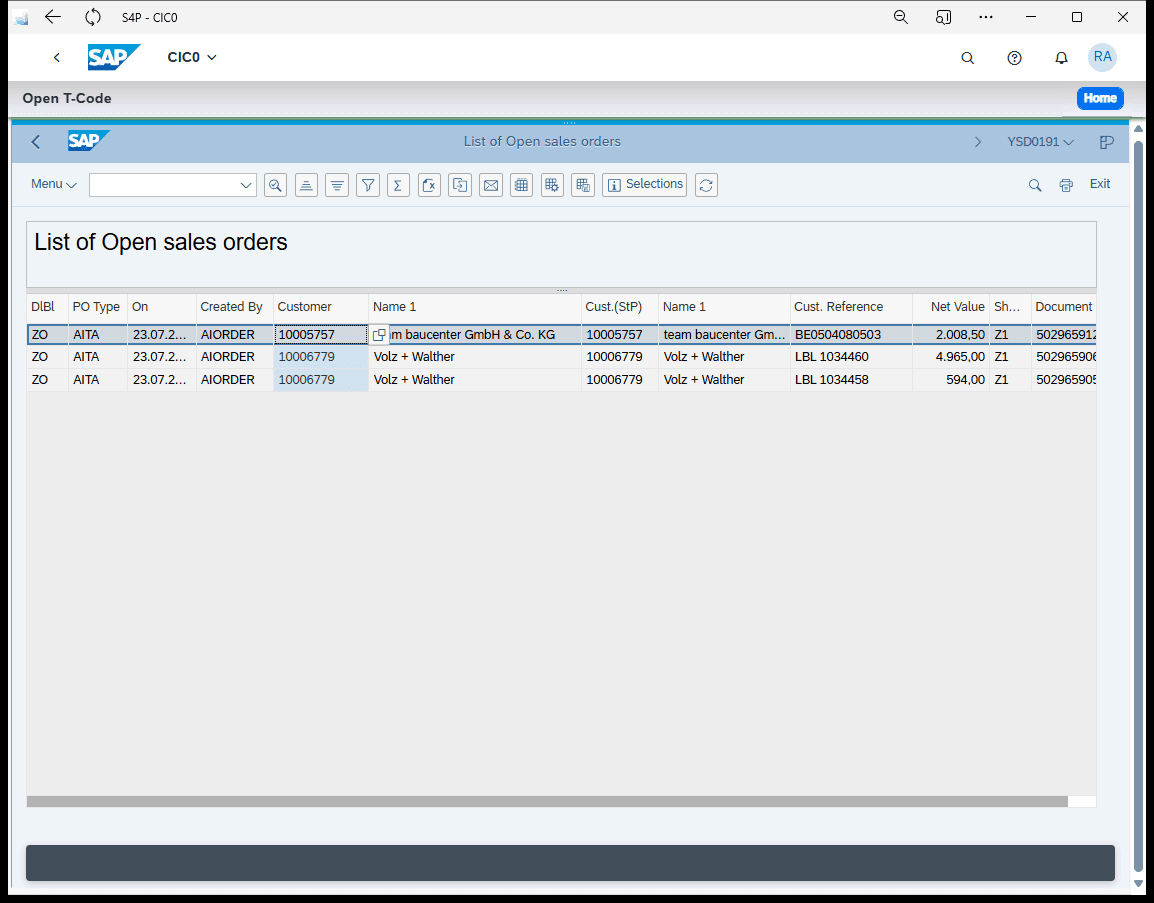Print the list with printer icon
This screenshot has width=1154, height=903.
1066,185
